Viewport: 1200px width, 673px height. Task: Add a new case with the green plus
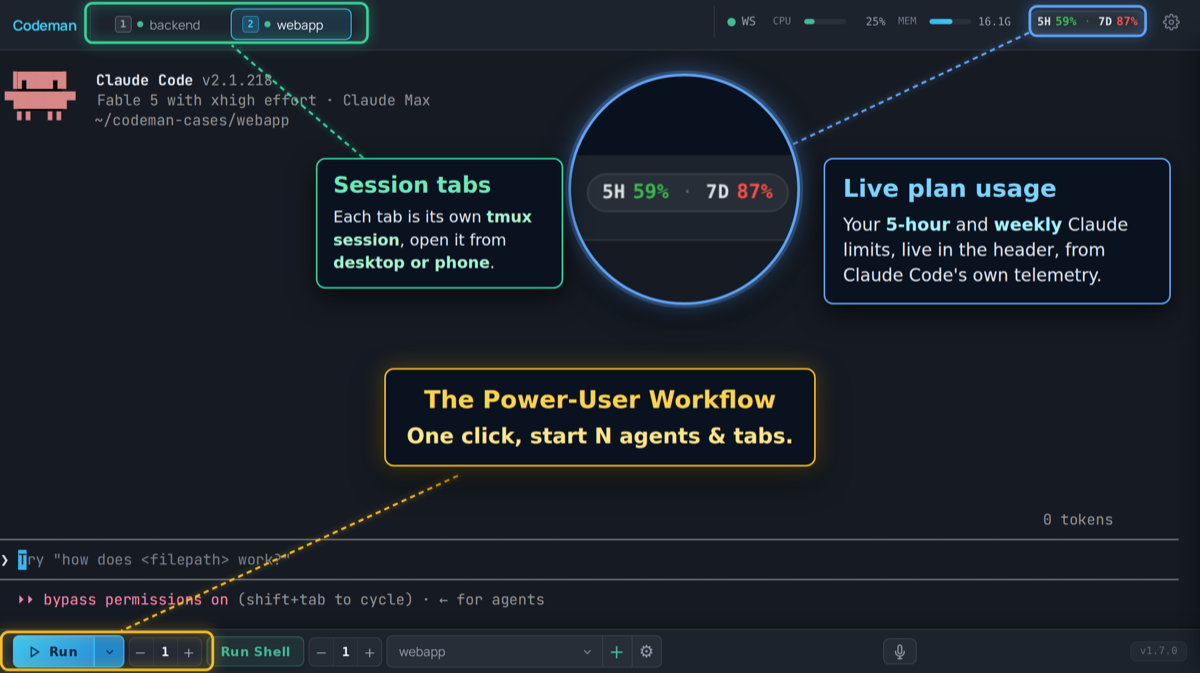617,652
